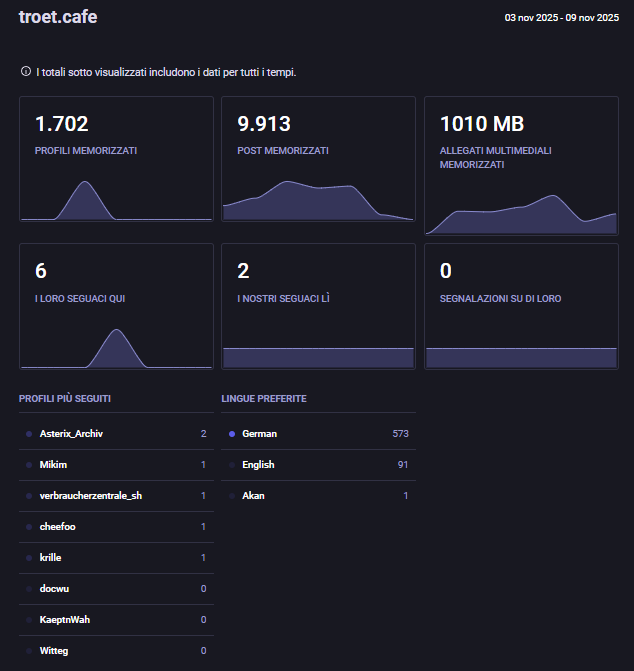Select the I Nostri Seguaci Lì card
This screenshot has width=634, height=671.
coord(318,306)
